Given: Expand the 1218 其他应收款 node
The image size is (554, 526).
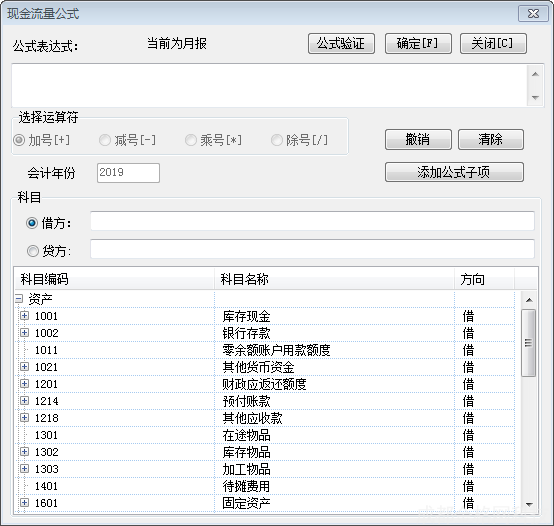Looking at the screenshot, I should pos(24,418).
